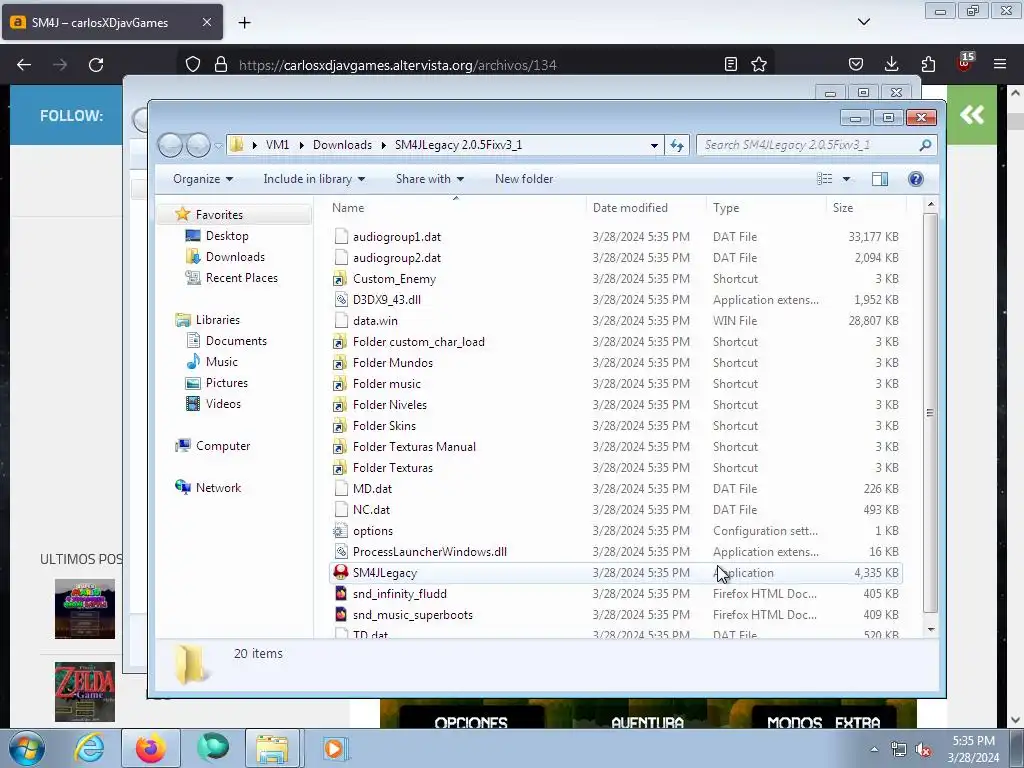
Task: Open the Include in library dropdown
Action: [314, 179]
